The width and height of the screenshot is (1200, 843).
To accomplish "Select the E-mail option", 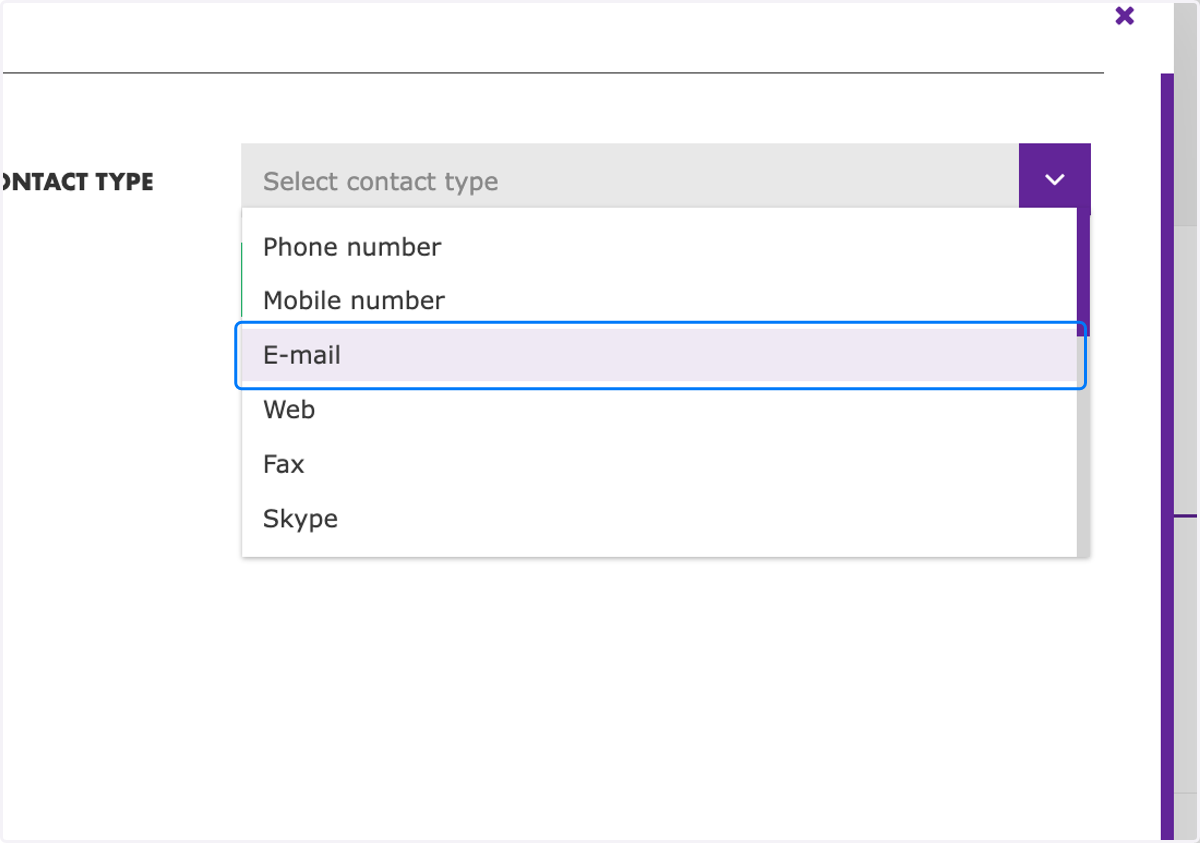I will (x=659, y=355).
